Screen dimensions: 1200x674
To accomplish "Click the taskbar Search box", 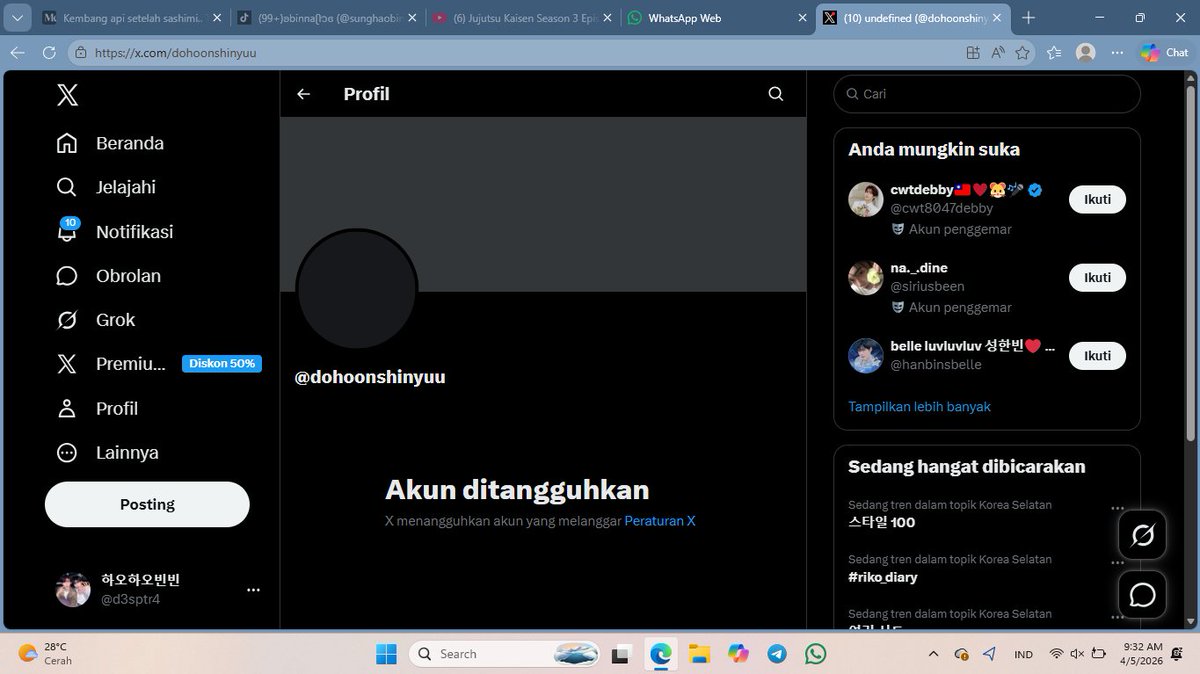I will click(x=505, y=654).
